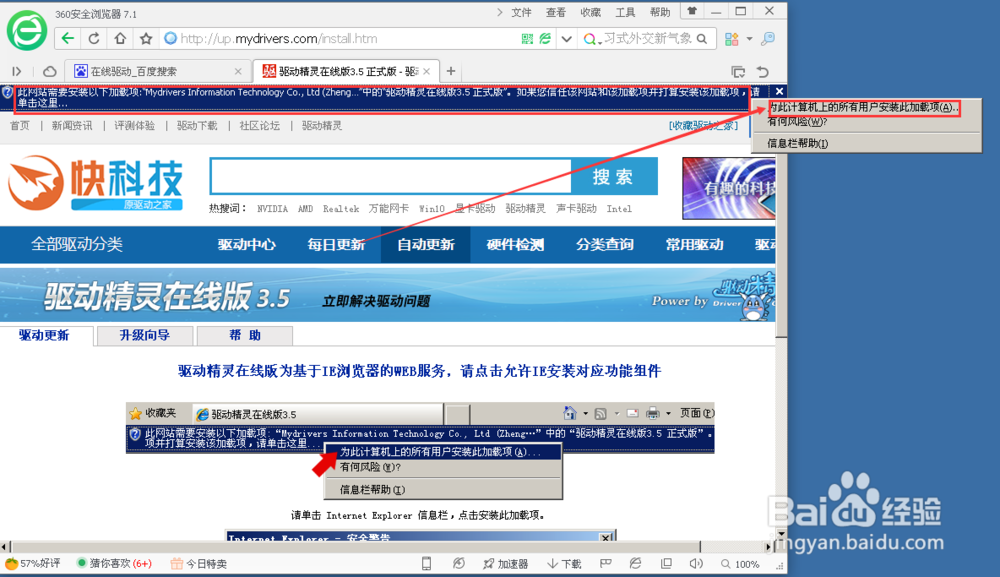Click hot search term NVIDIA
Screen dimensions: 1000x577
pos(272,208)
